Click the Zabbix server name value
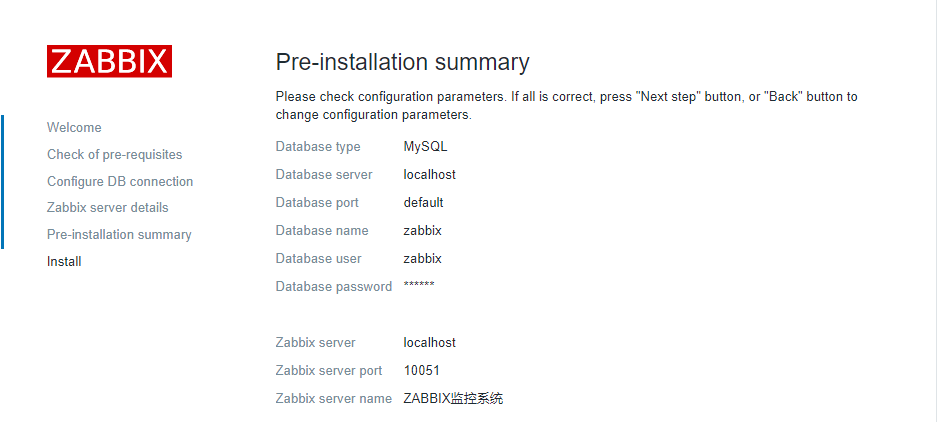 coord(453,399)
